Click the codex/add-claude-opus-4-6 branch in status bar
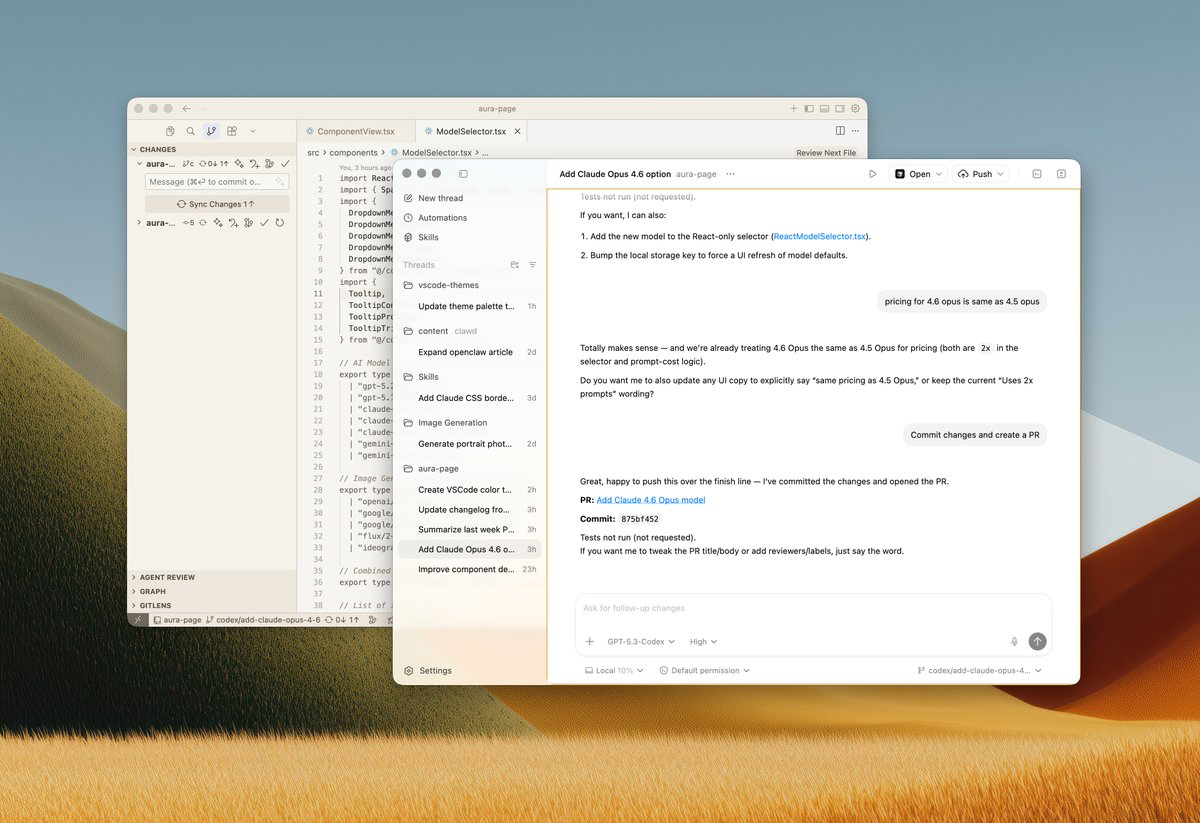Viewport: 1200px width, 823px height. 262,620
